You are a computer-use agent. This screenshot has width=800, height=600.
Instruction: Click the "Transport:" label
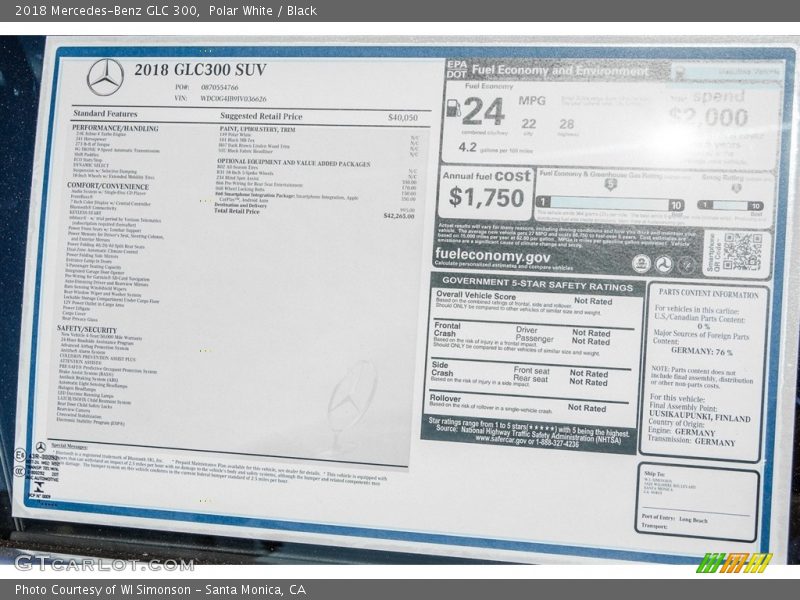[654, 526]
